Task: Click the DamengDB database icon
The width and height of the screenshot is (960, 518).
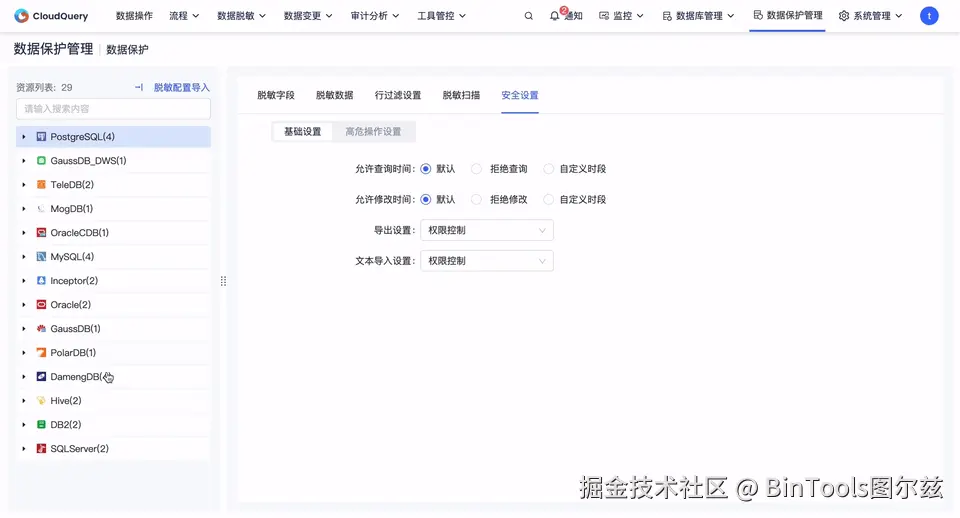Action: pyautogui.click(x=41, y=377)
